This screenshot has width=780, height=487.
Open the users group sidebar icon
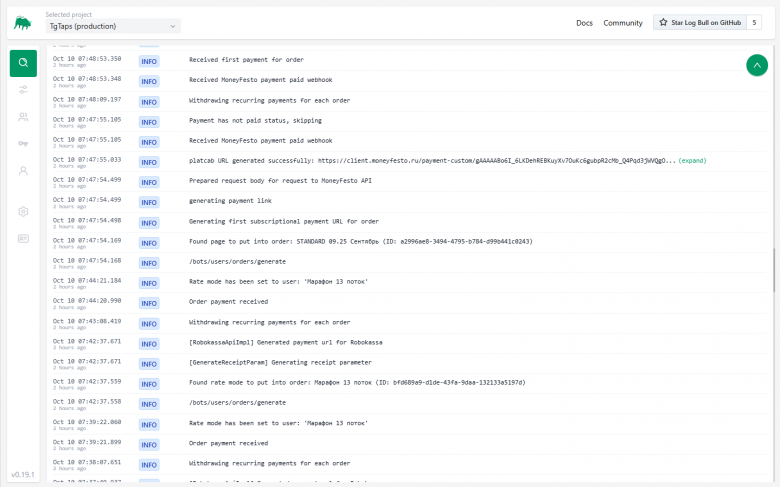point(23,117)
